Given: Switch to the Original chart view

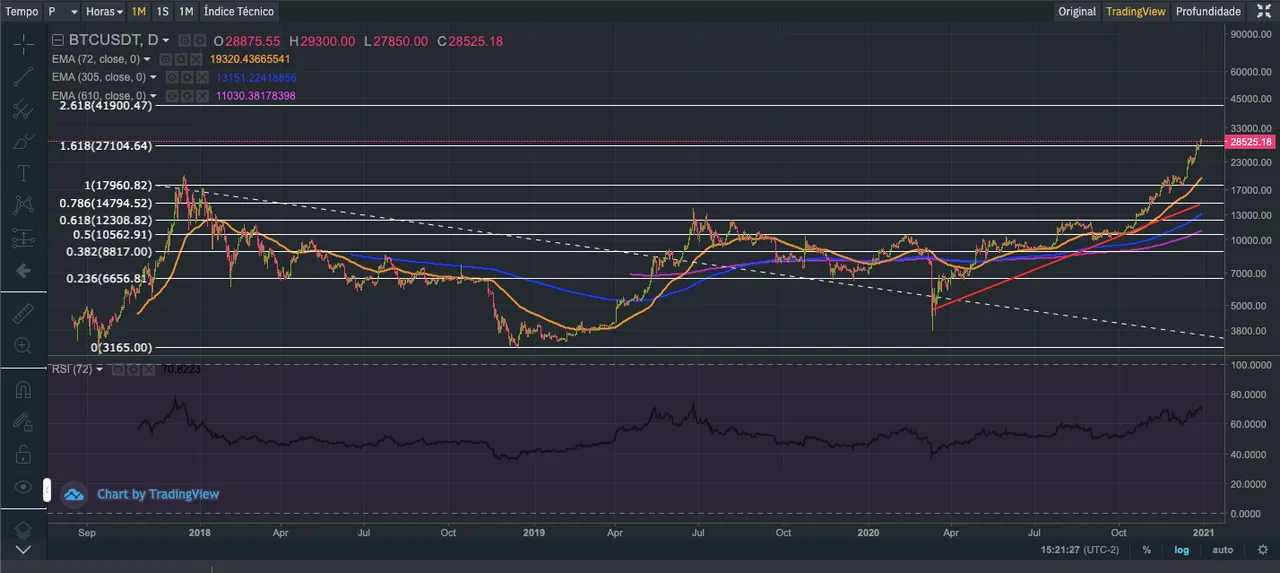Looking at the screenshot, I should click(x=1077, y=11).
